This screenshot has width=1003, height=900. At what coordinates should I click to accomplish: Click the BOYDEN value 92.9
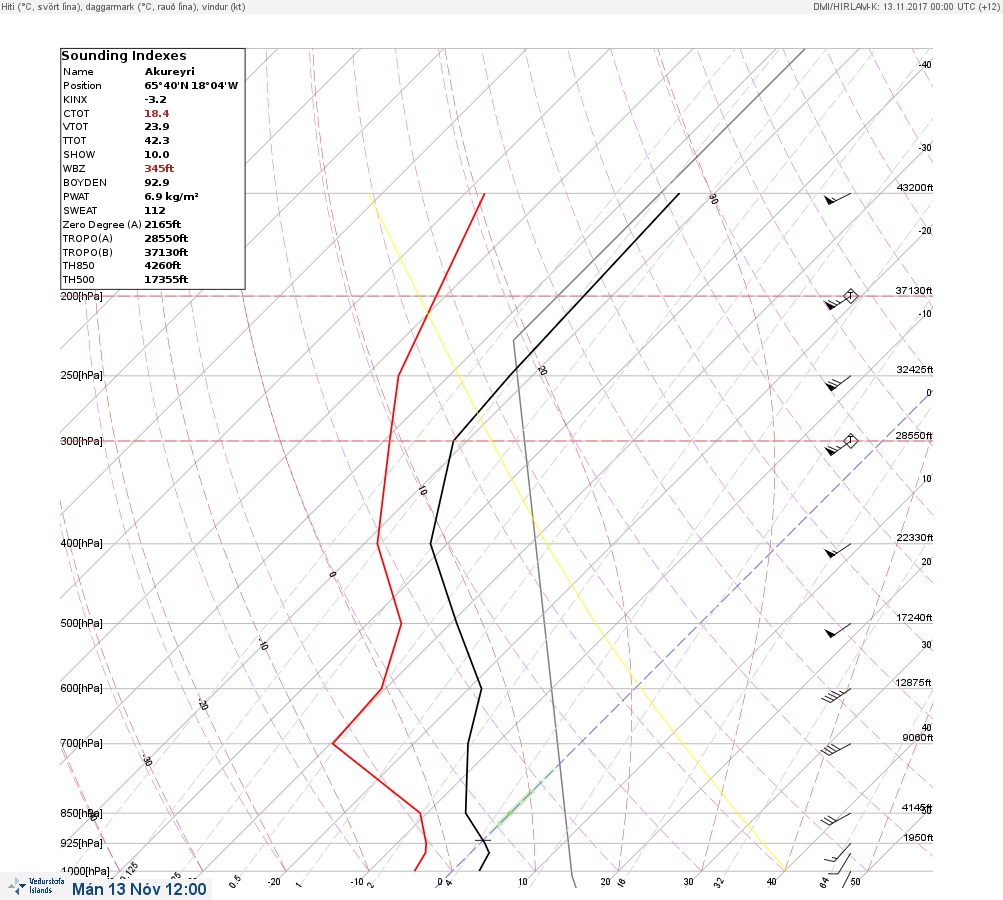(157, 183)
